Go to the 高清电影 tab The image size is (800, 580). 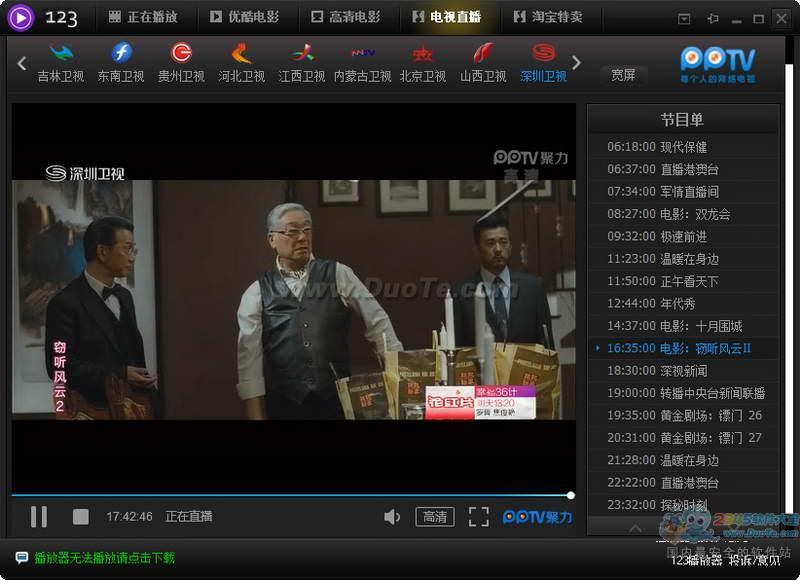tap(346, 17)
